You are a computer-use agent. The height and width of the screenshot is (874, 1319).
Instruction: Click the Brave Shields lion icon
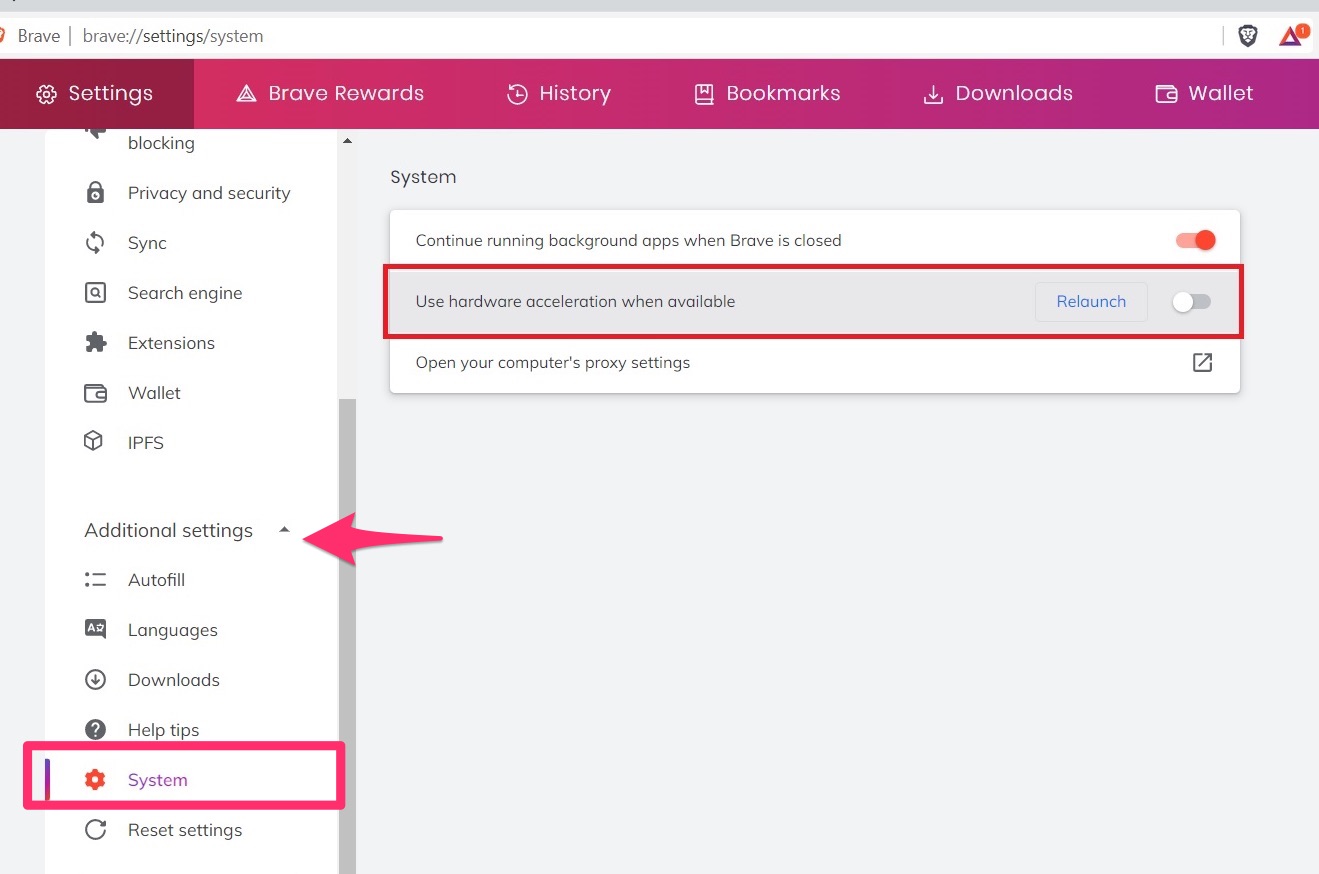(x=1247, y=36)
